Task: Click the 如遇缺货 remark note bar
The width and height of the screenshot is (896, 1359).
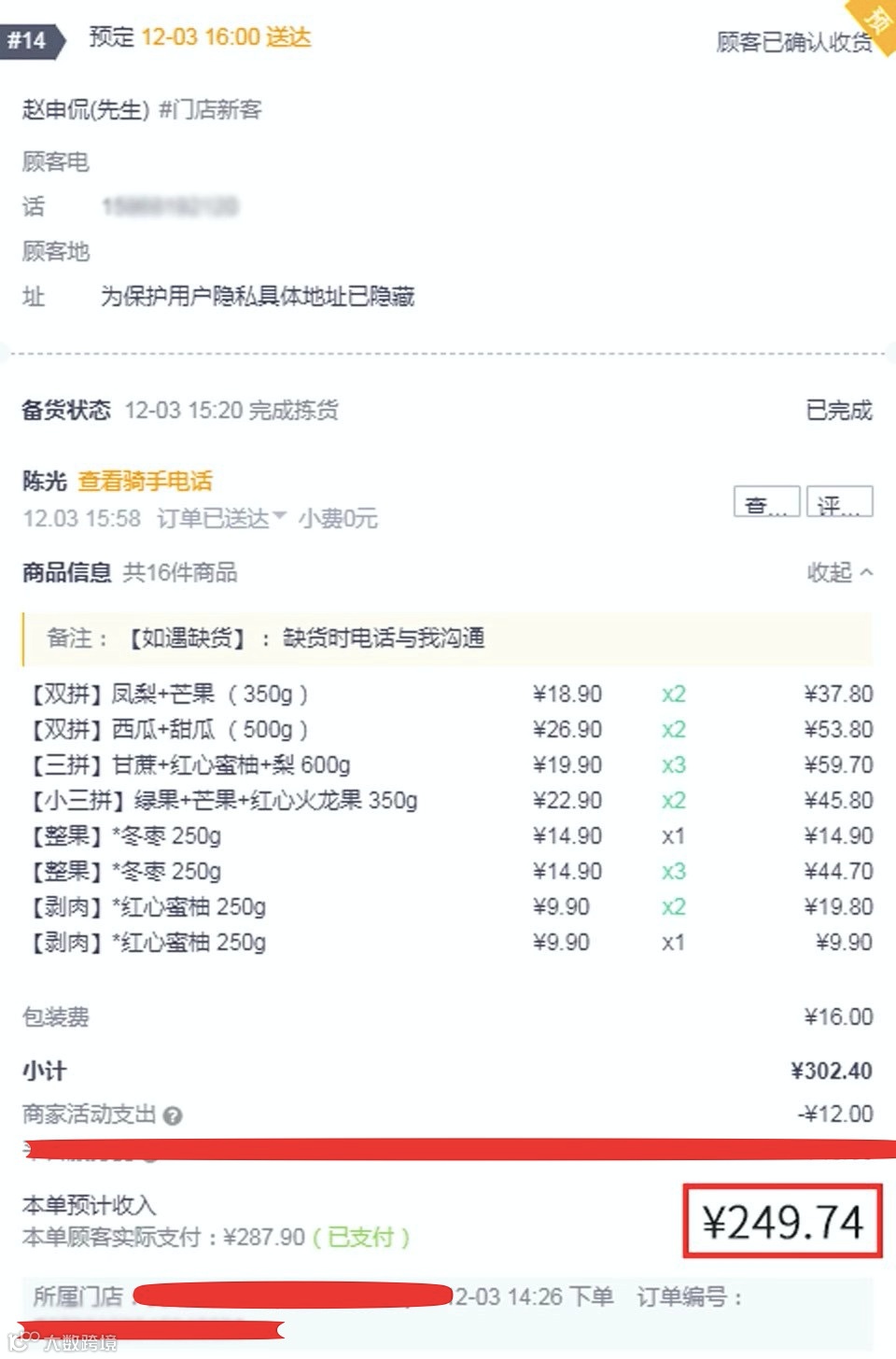Action: point(446,638)
